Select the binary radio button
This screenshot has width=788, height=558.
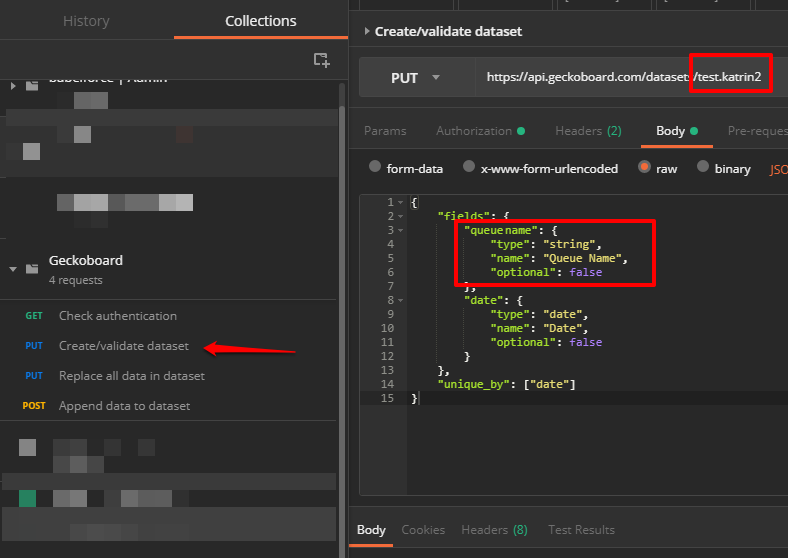(x=703, y=166)
